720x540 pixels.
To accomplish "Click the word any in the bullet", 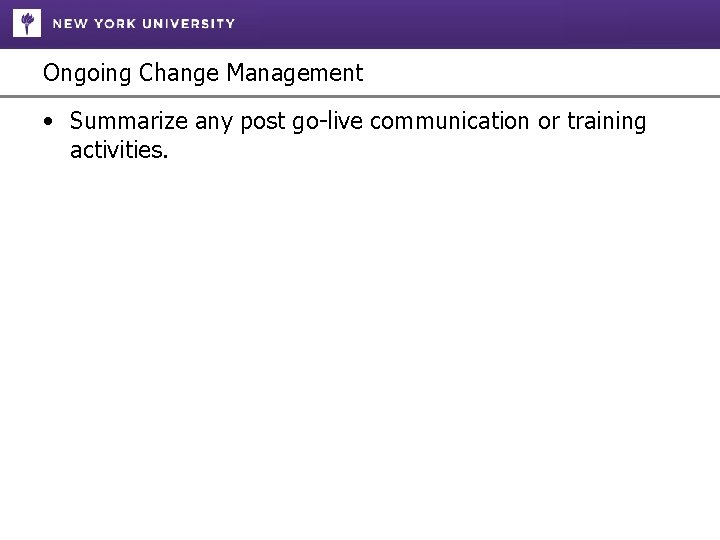I will [x=205, y=123].
